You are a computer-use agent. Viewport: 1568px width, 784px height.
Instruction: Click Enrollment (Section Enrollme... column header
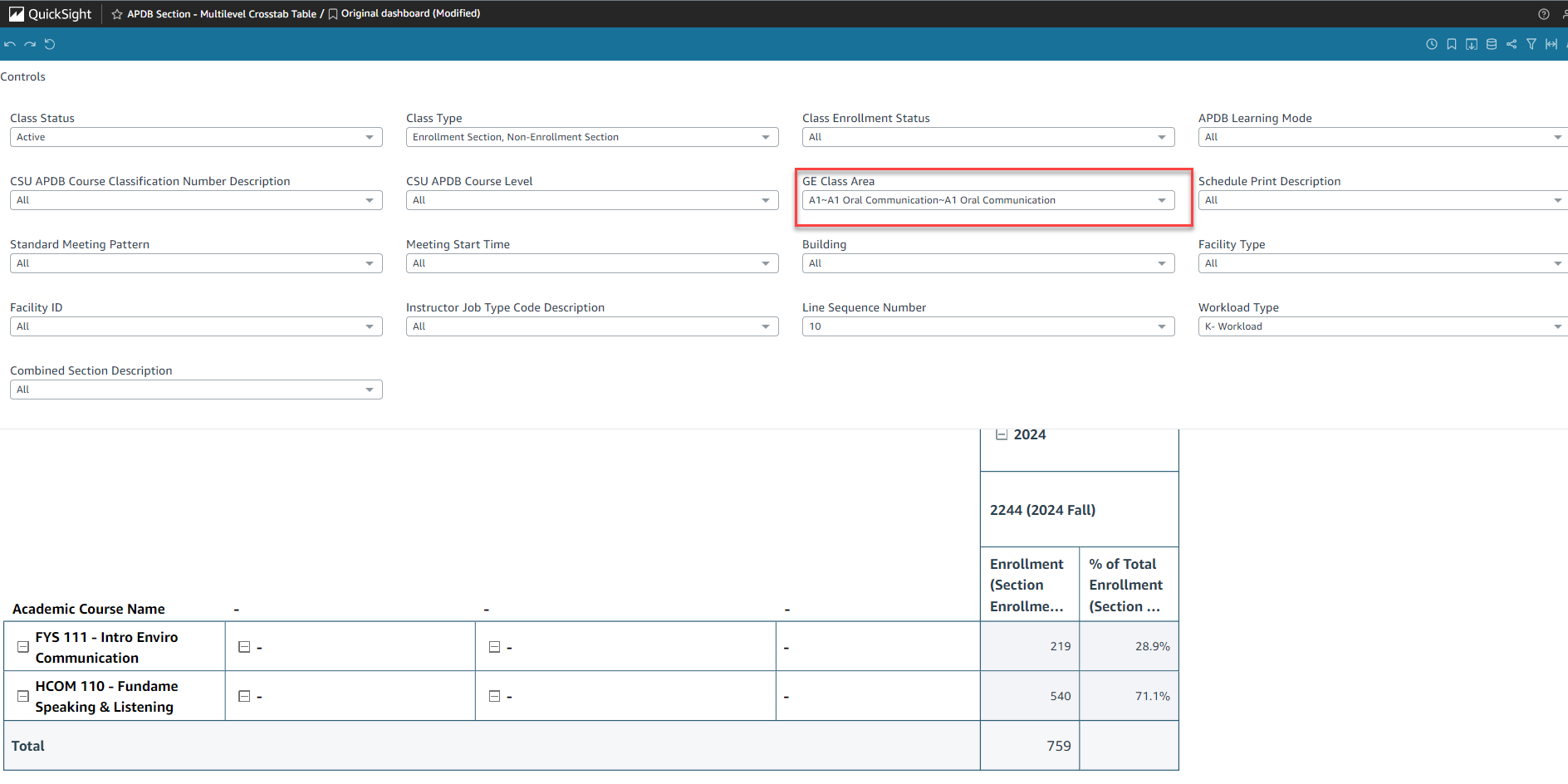click(1029, 585)
